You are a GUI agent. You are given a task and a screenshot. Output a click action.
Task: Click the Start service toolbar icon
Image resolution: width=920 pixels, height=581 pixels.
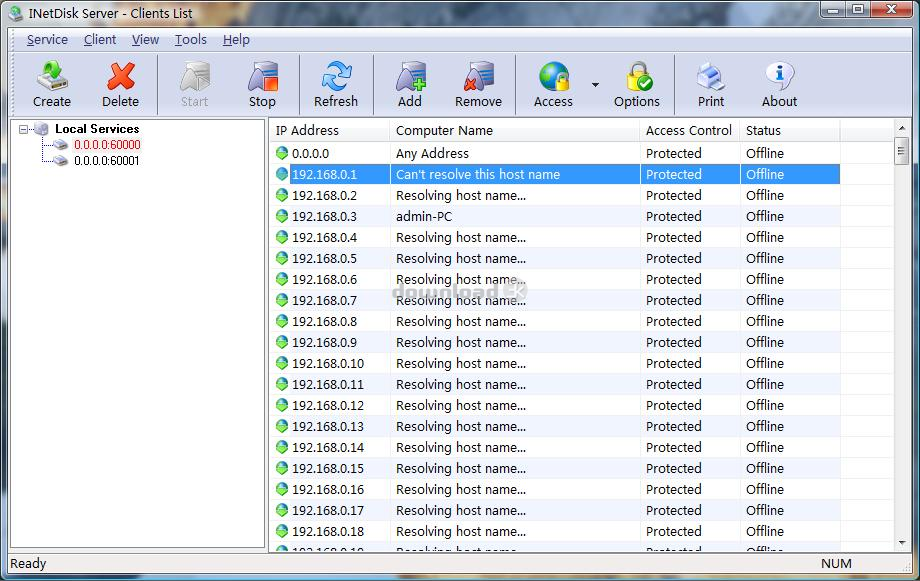tap(194, 76)
